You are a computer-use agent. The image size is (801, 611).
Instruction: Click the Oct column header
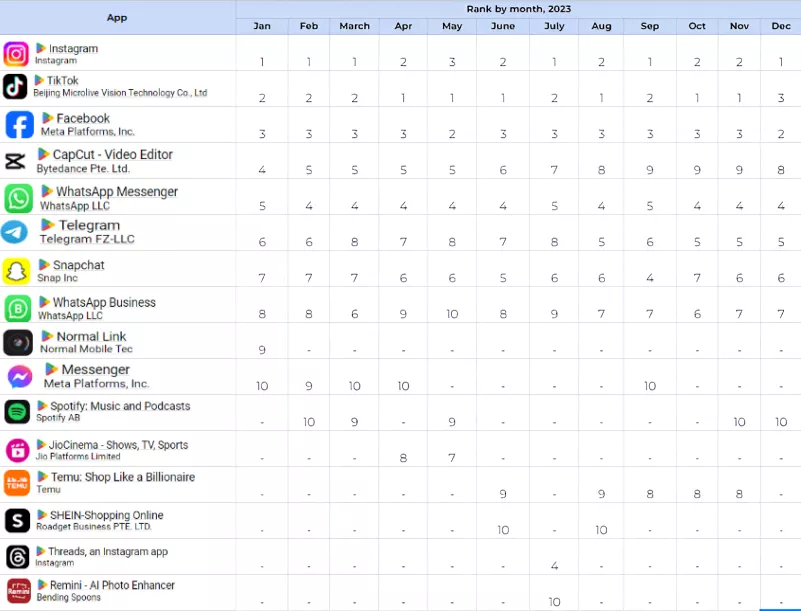coord(697,26)
